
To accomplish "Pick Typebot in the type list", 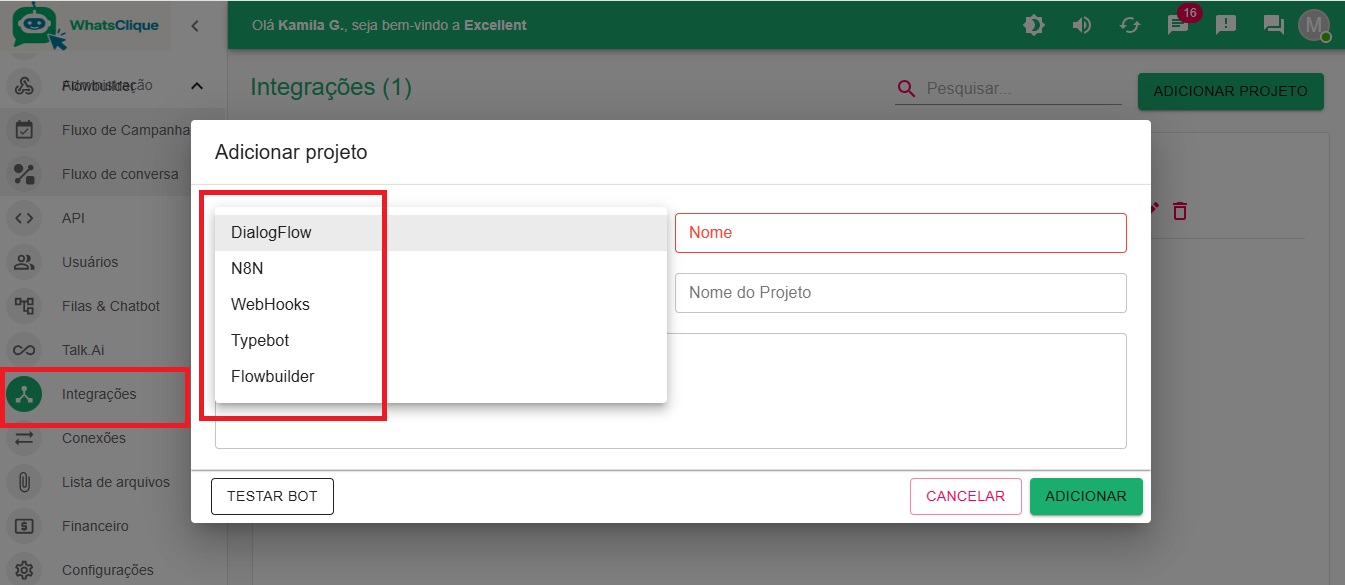I will [260, 341].
